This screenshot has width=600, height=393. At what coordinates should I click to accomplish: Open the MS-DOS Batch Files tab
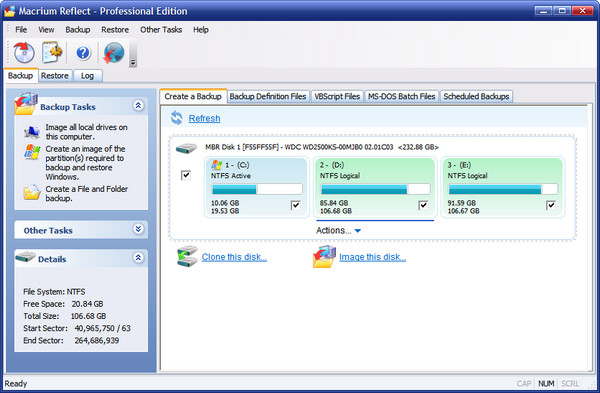point(401,96)
